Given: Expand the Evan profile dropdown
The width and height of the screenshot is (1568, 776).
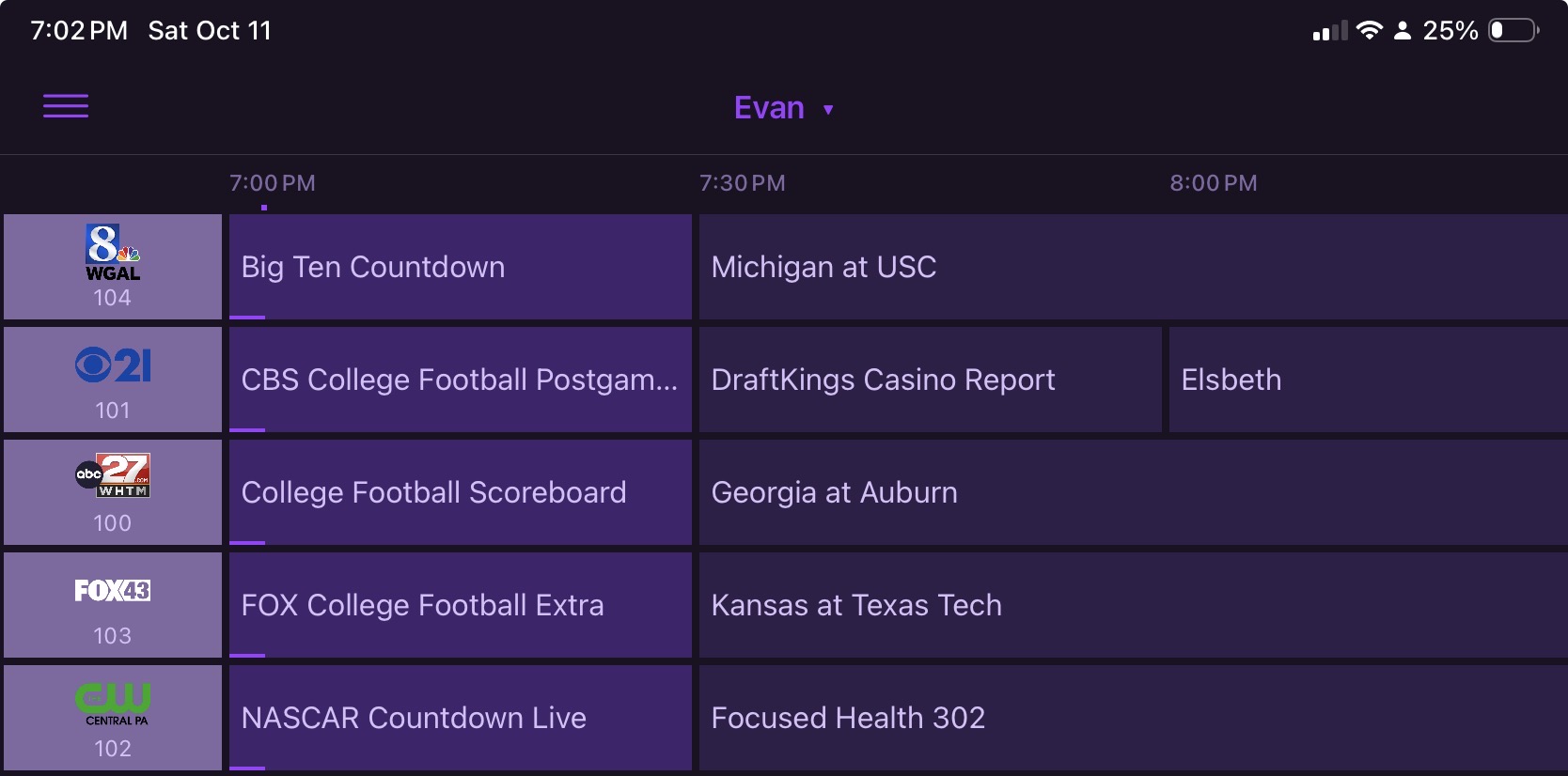Looking at the screenshot, I should [x=769, y=108].
